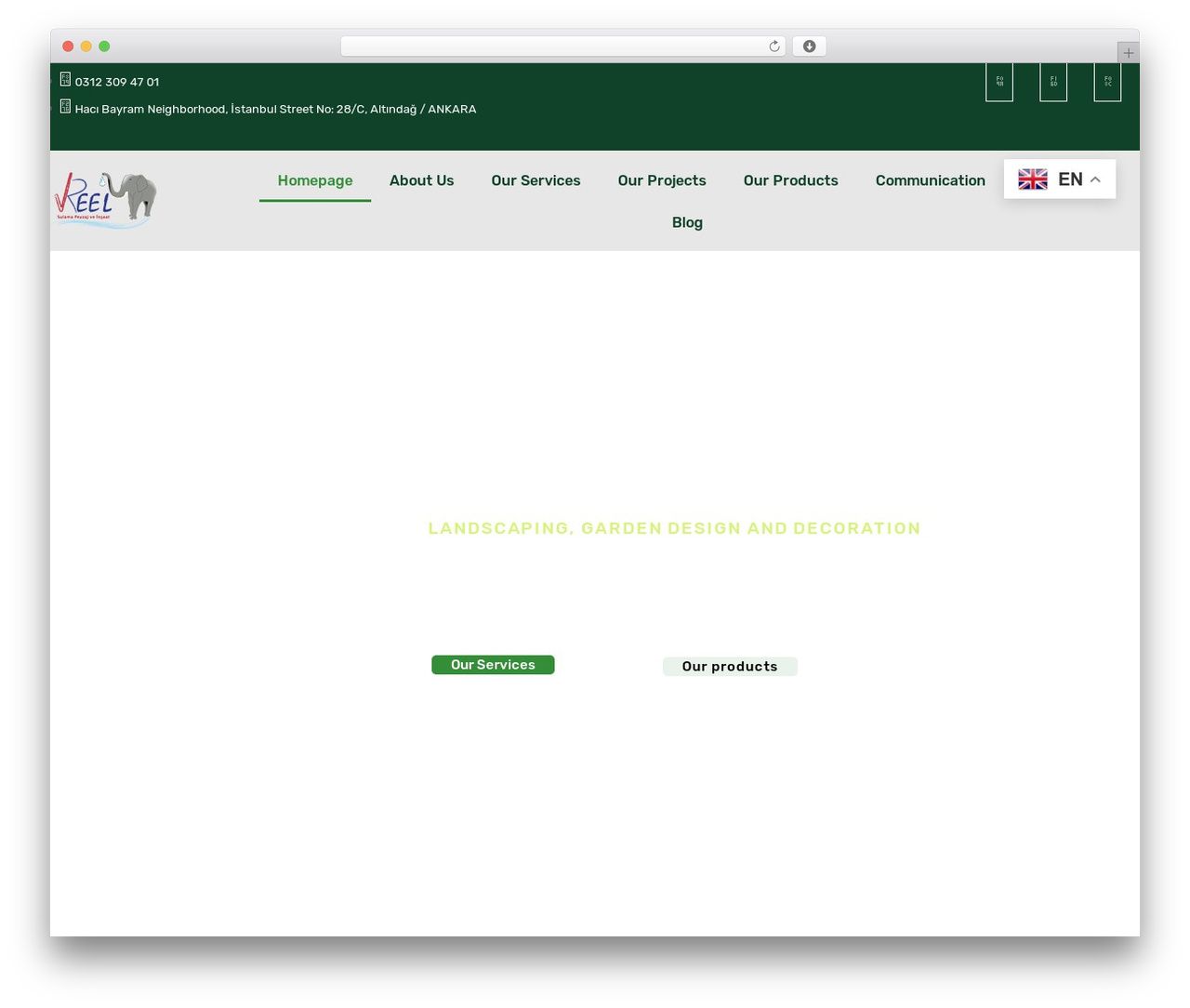Maximize the window with the green button

[104, 46]
